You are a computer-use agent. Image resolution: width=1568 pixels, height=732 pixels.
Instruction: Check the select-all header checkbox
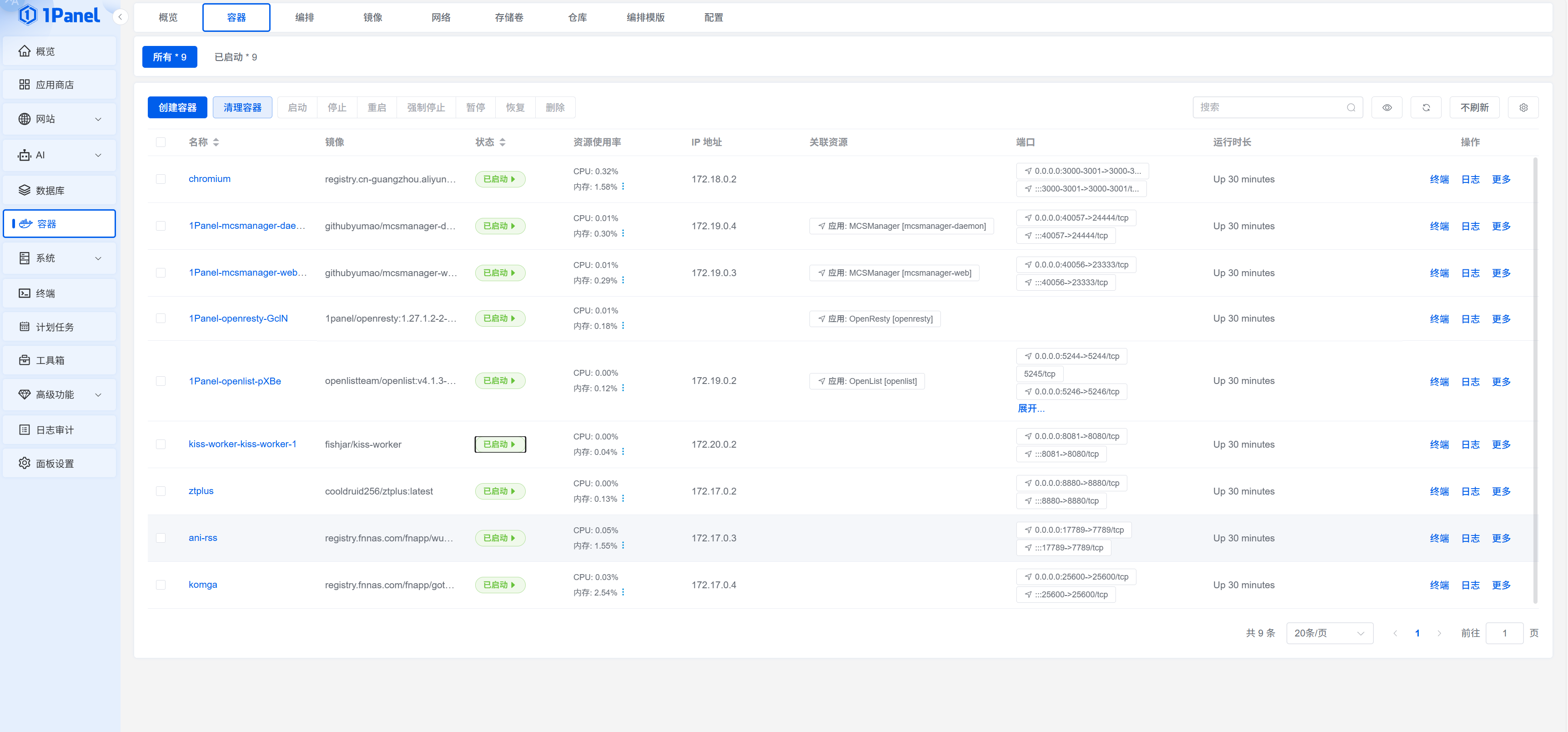click(x=161, y=142)
